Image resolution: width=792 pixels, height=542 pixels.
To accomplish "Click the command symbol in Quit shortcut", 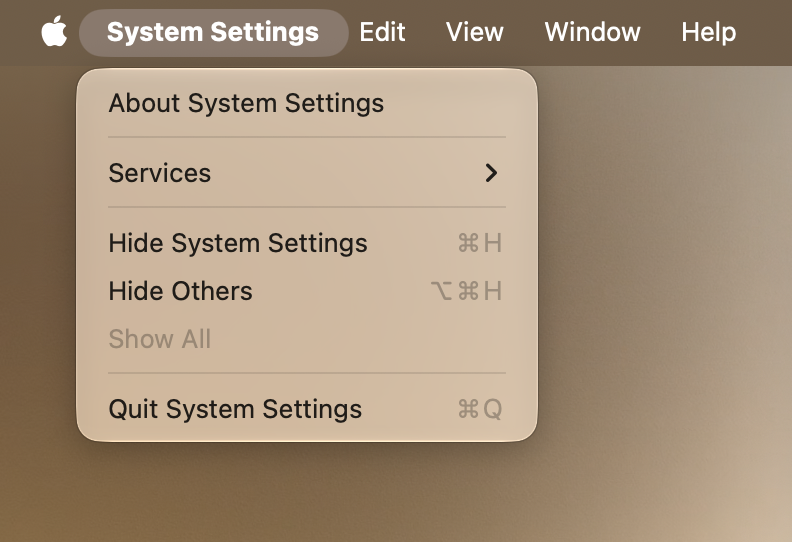I will click(x=468, y=409).
